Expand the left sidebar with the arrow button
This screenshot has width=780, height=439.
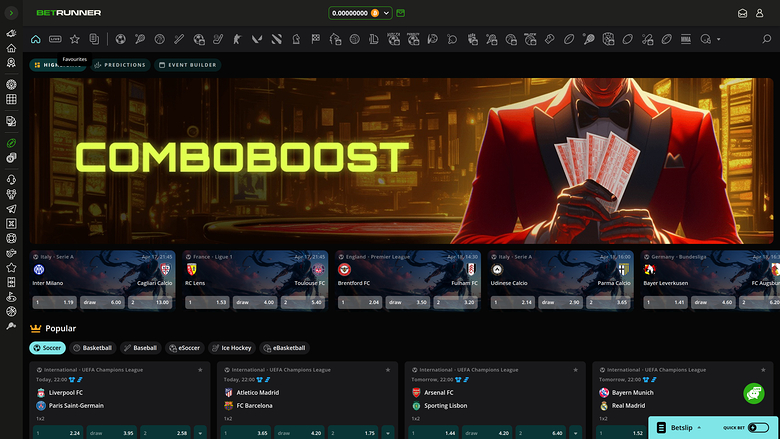(x=11, y=13)
